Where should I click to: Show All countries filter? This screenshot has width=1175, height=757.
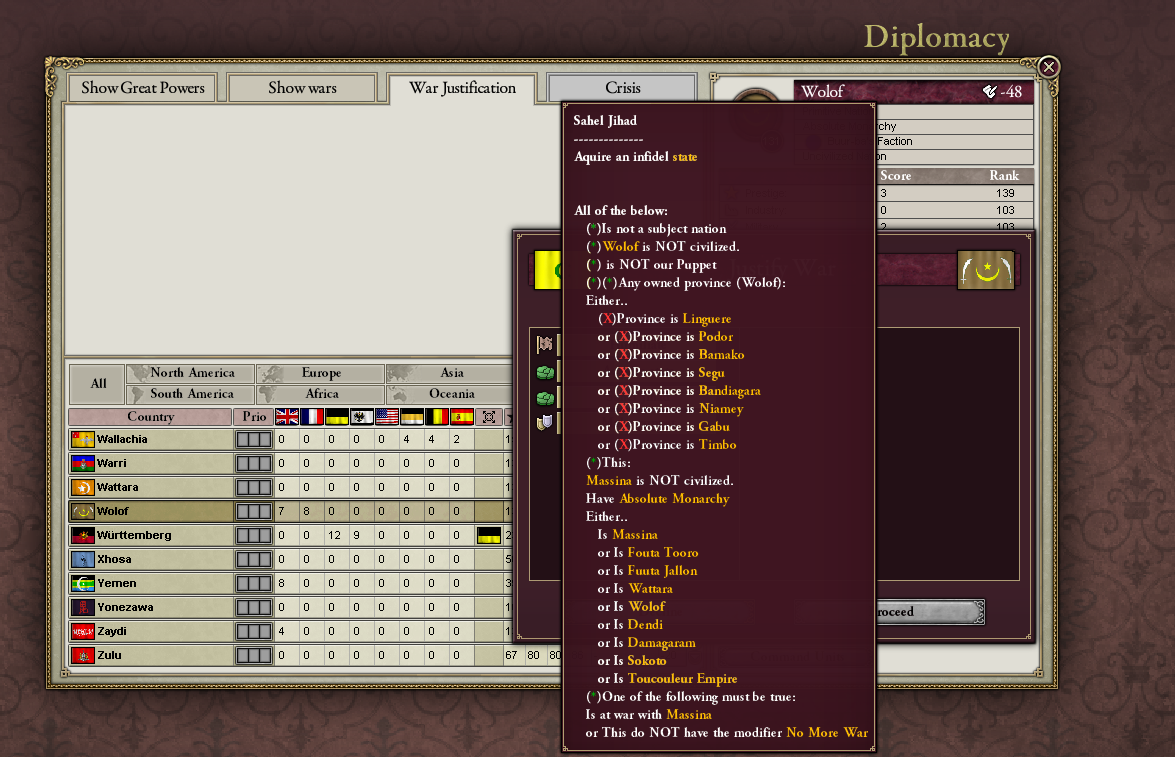coord(98,383)
